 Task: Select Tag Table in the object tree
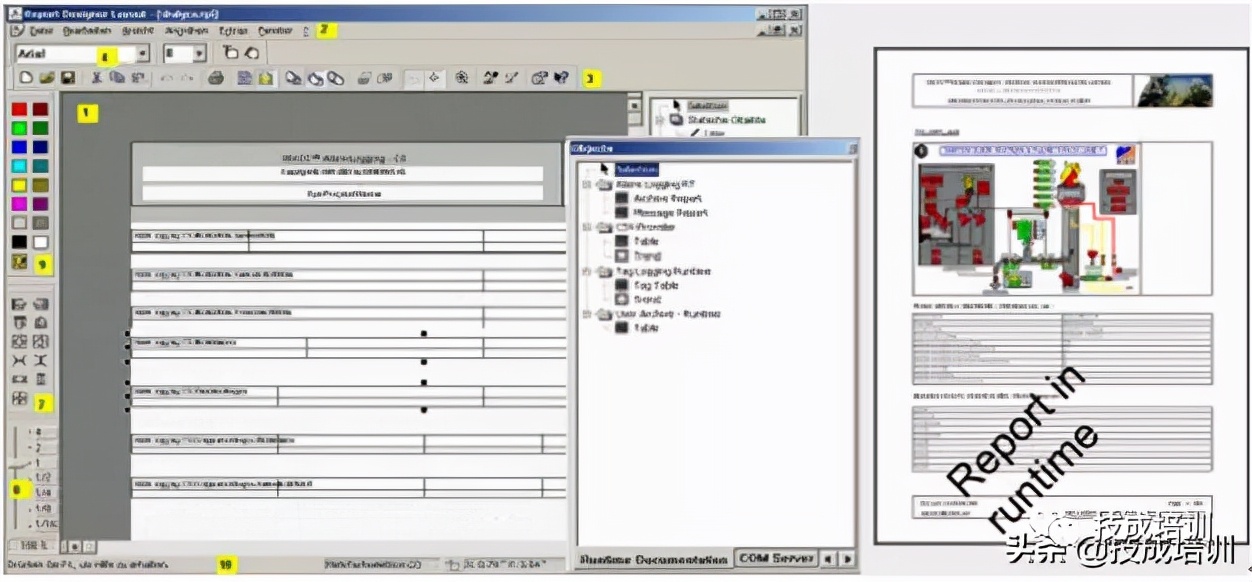pyautogui.click(x=654, y=285)
